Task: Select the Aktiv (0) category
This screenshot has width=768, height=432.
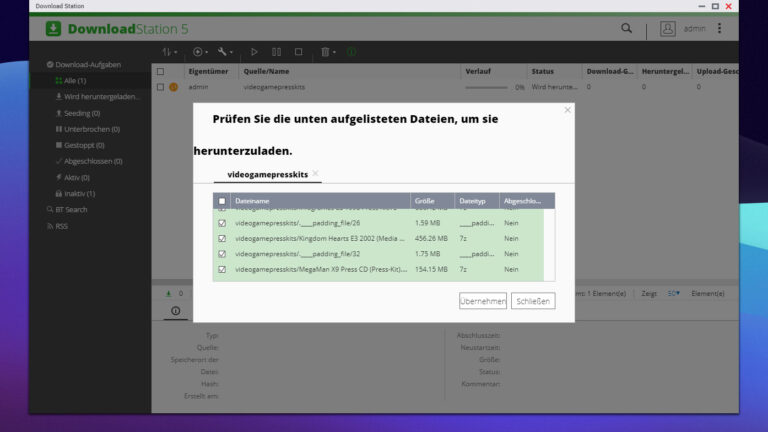Action: click(x=72, y=177)
